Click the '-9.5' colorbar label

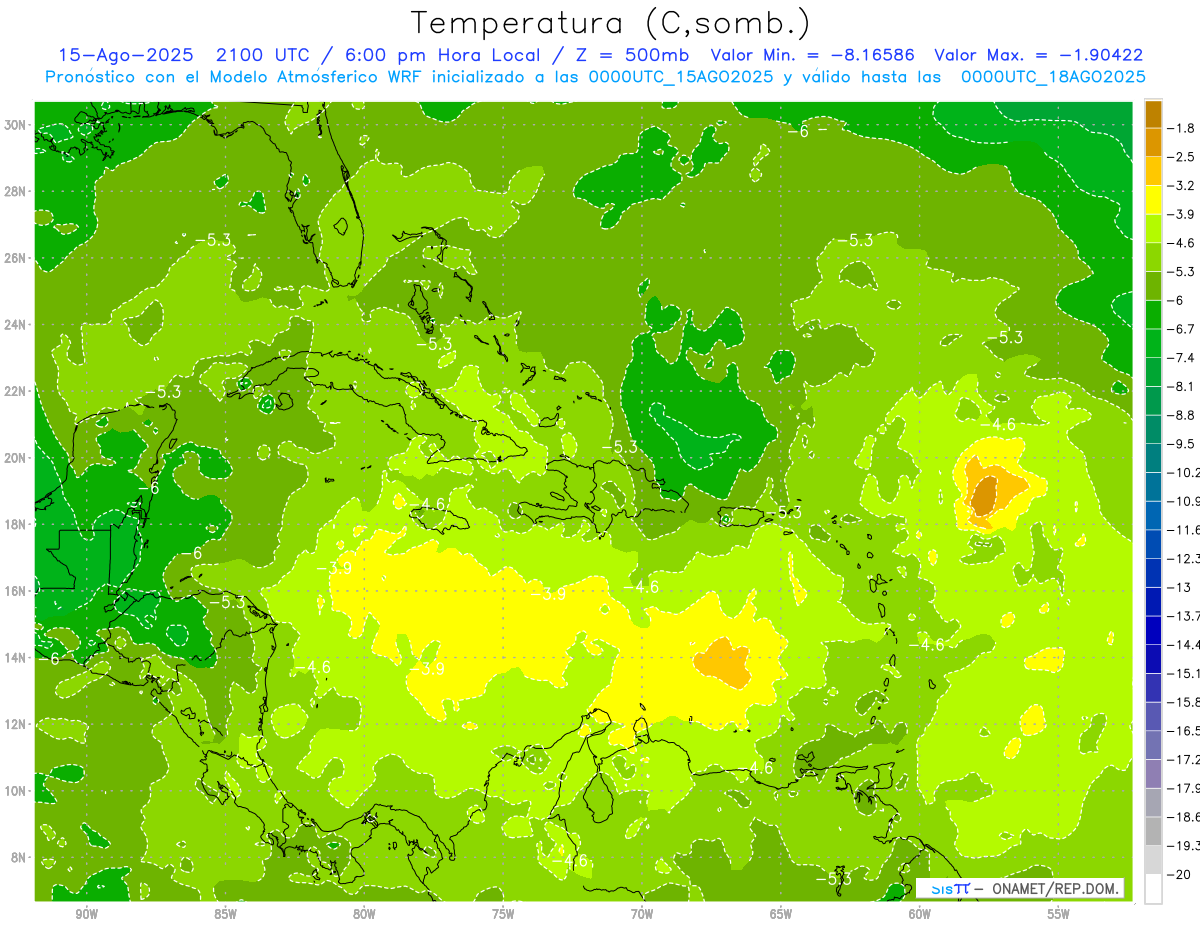[x=1181, y=444]
